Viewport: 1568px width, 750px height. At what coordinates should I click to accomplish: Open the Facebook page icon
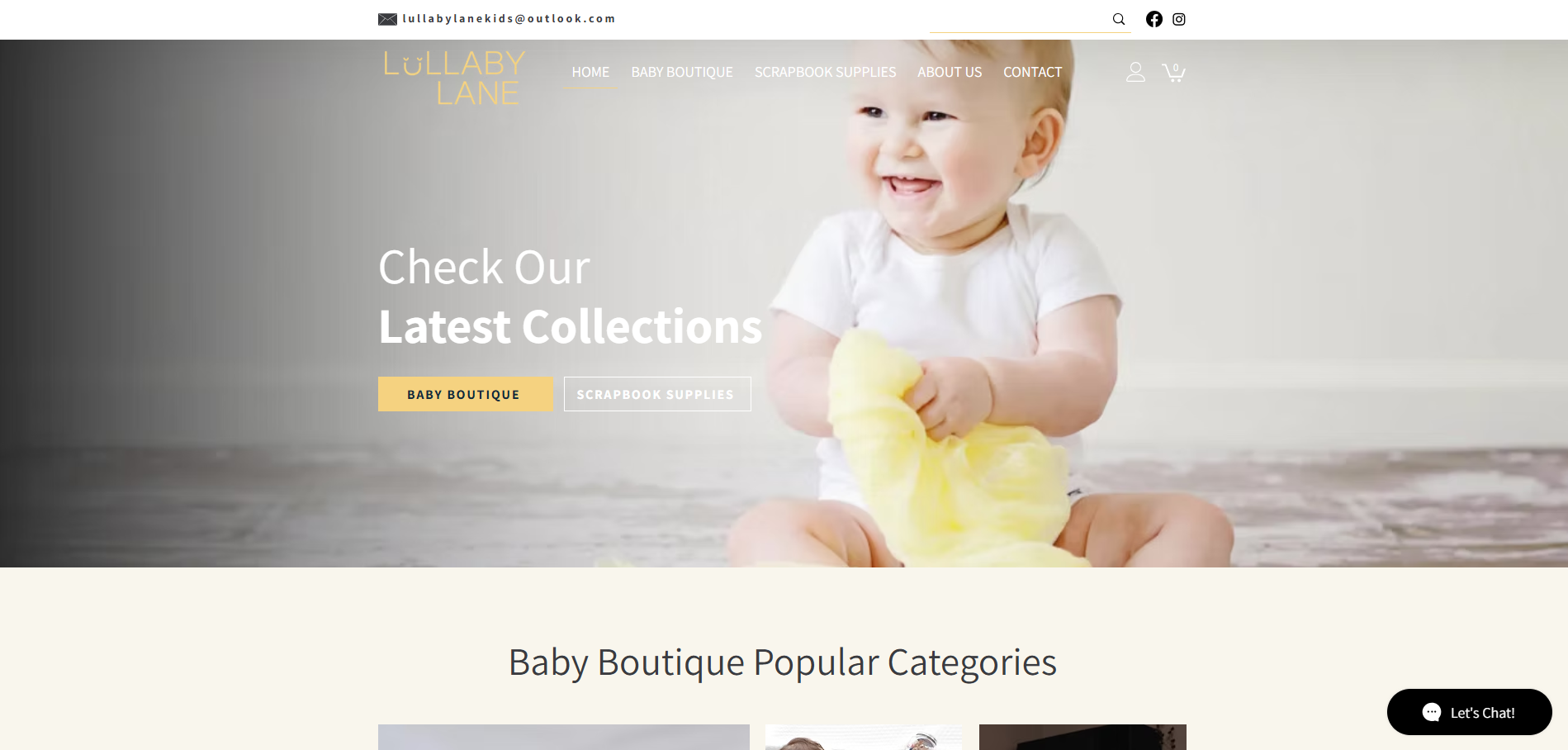1154,19
